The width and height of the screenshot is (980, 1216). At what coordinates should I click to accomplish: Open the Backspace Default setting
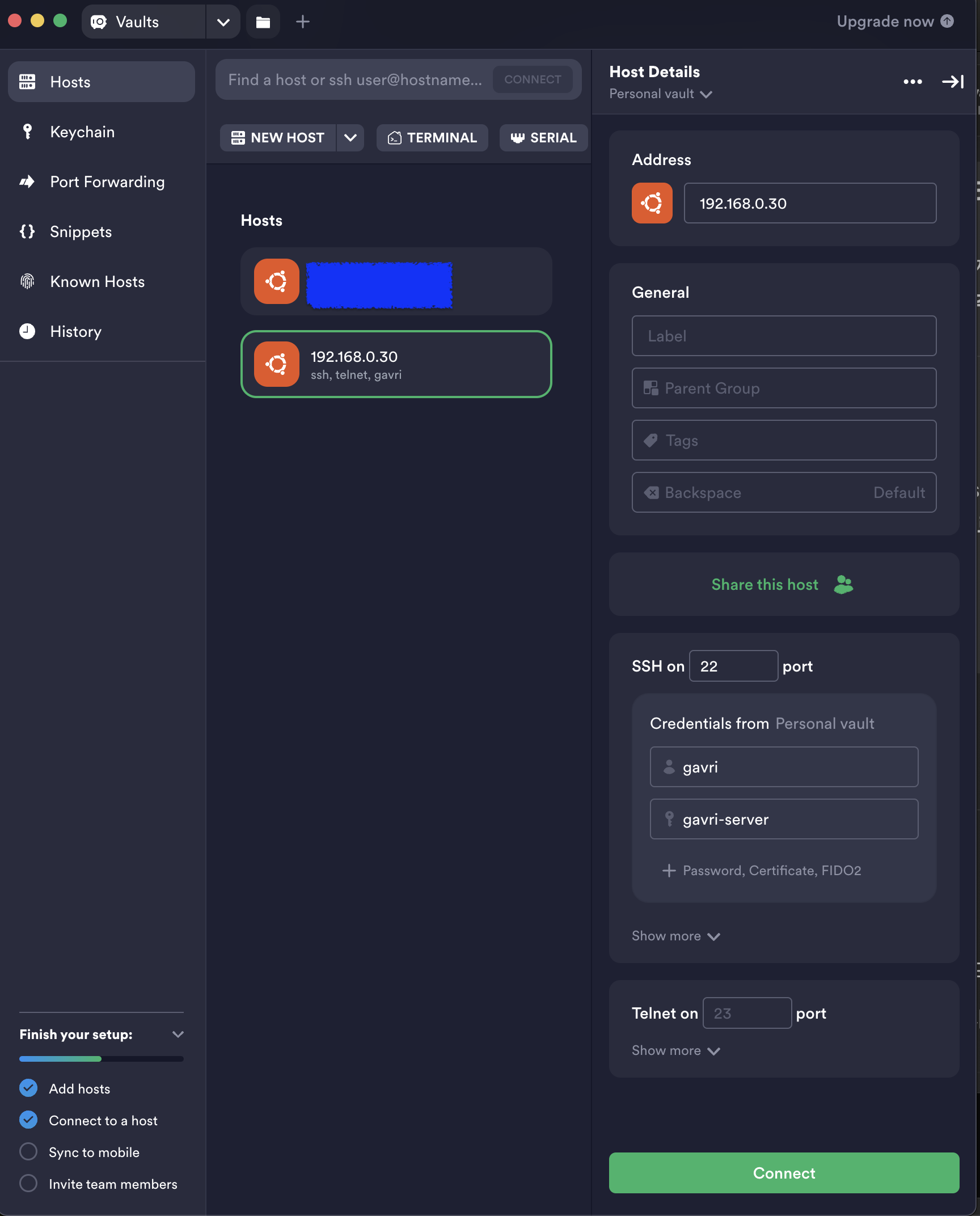pyautogui.click(x=784, y=492)
